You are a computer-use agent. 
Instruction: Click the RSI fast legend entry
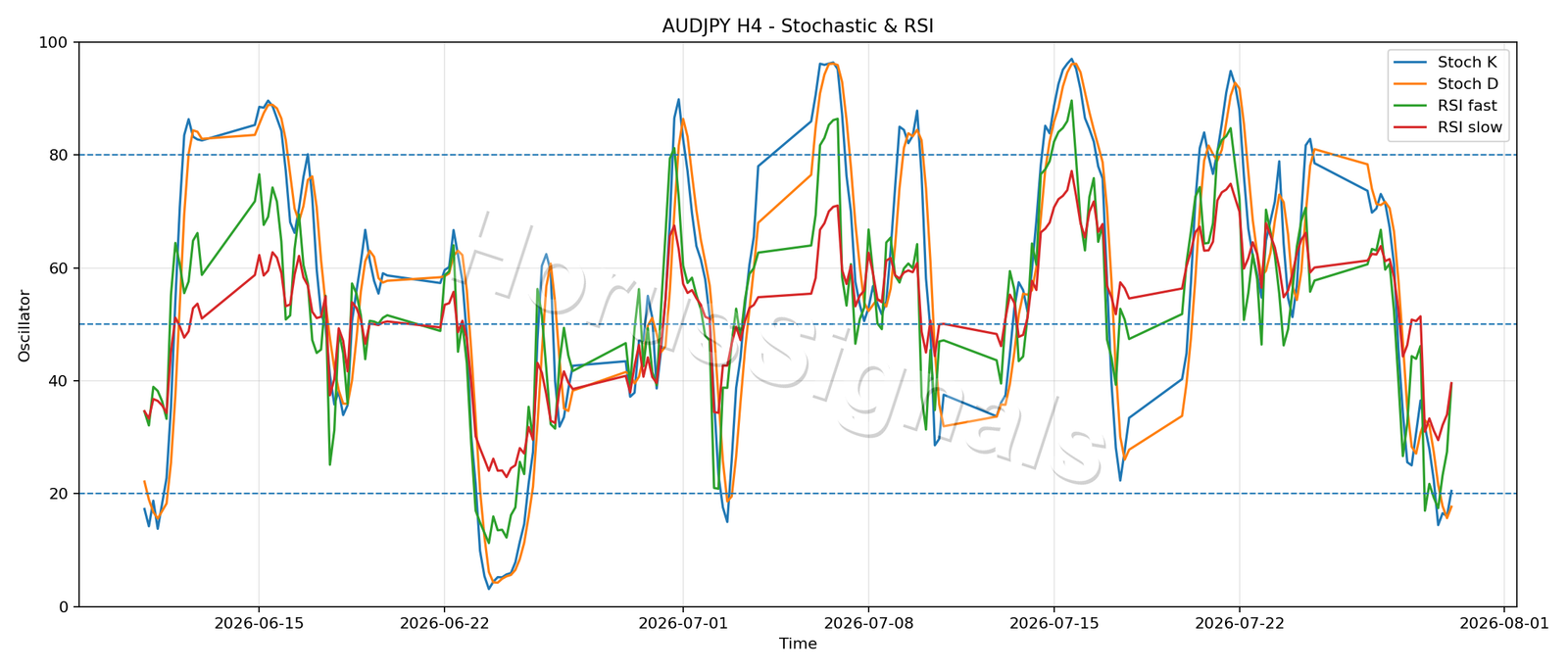pyautogui.click(x=1446, y=106)
